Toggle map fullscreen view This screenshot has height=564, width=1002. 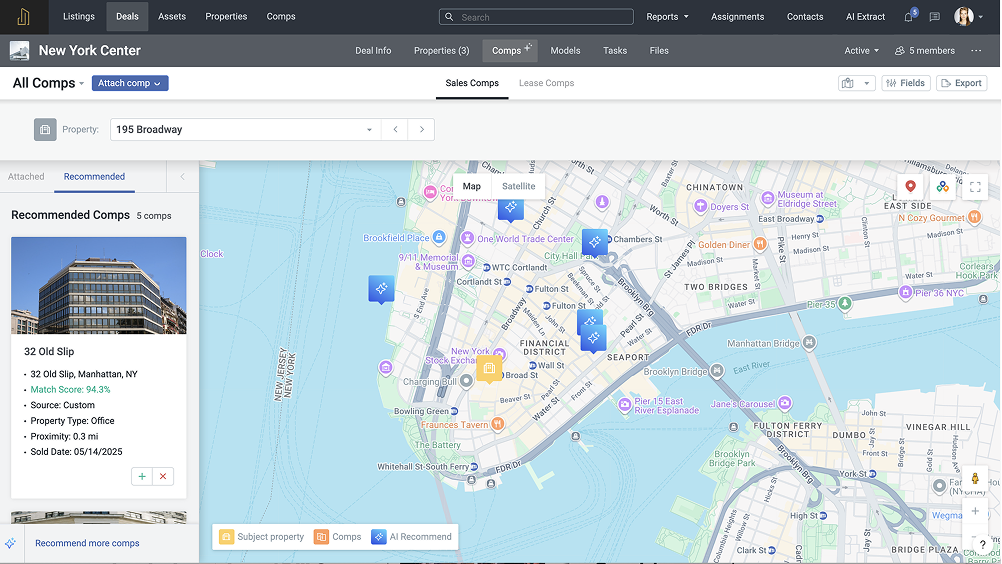click(975, 187)
